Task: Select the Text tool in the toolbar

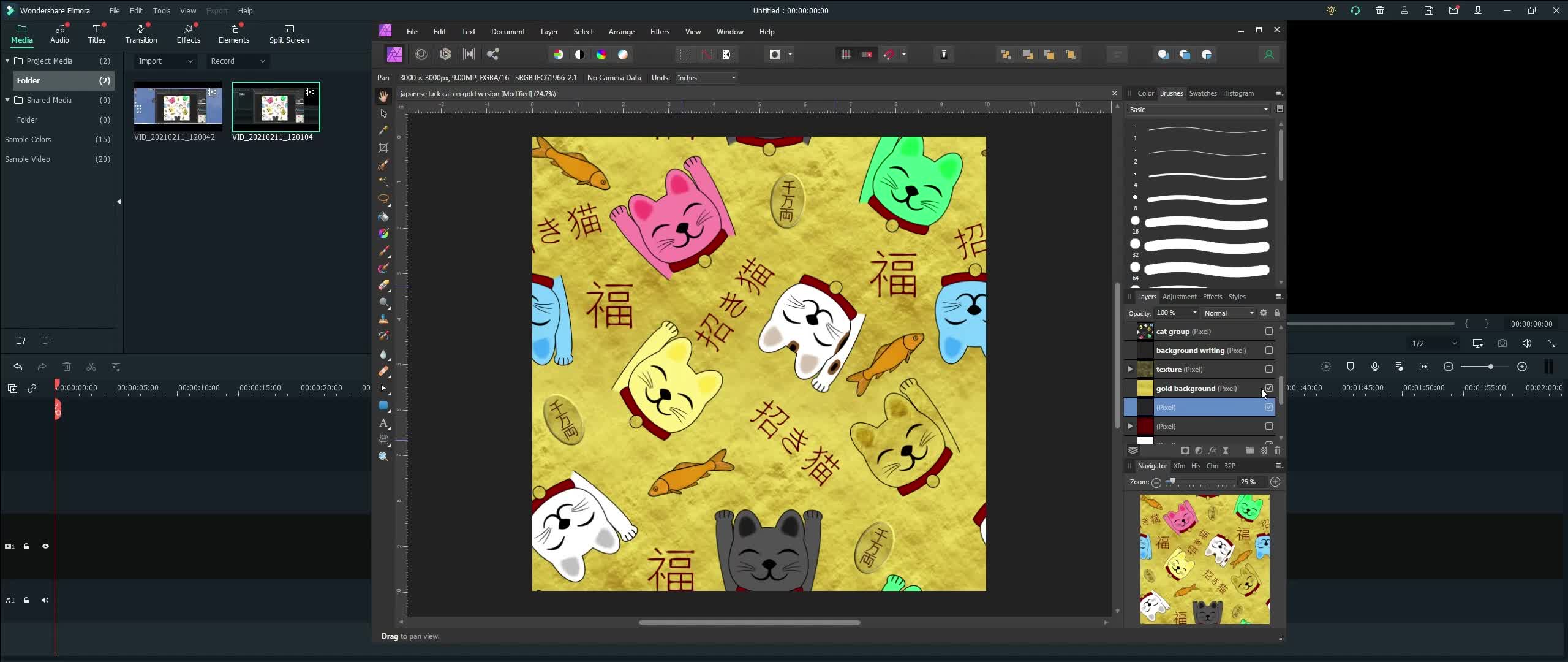Action: (384, 424)
